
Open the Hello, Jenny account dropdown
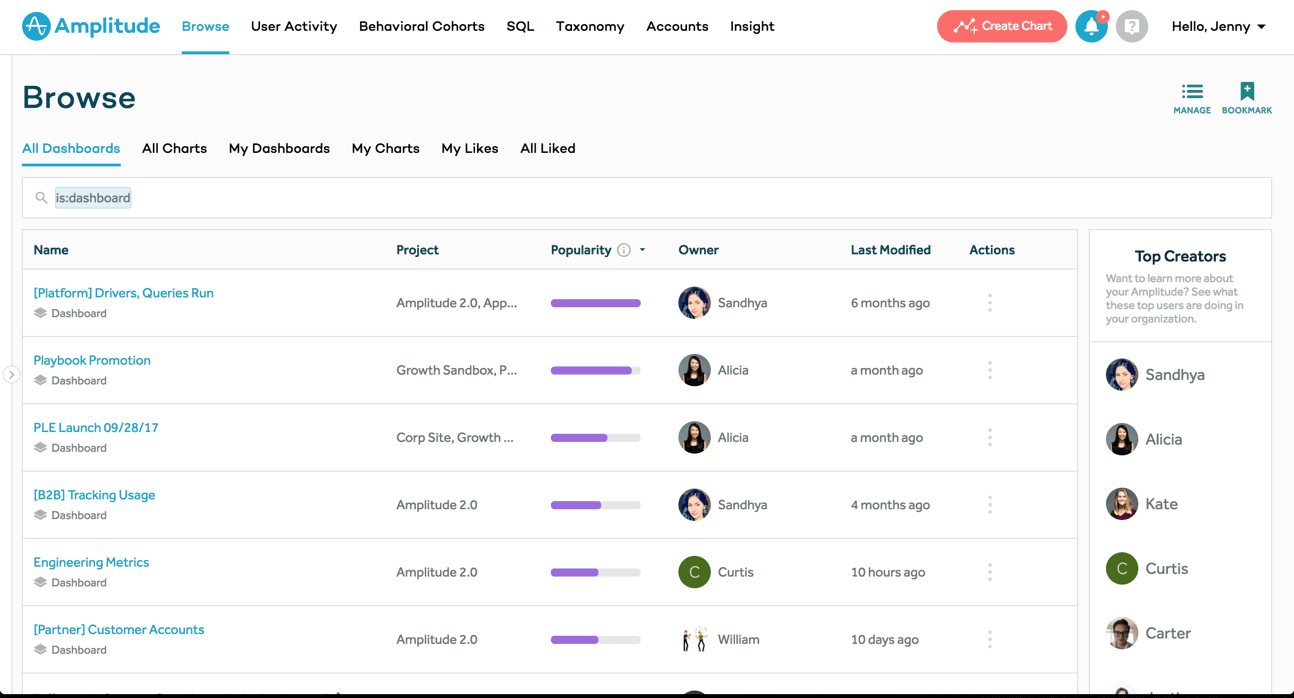pos(1218,26)
